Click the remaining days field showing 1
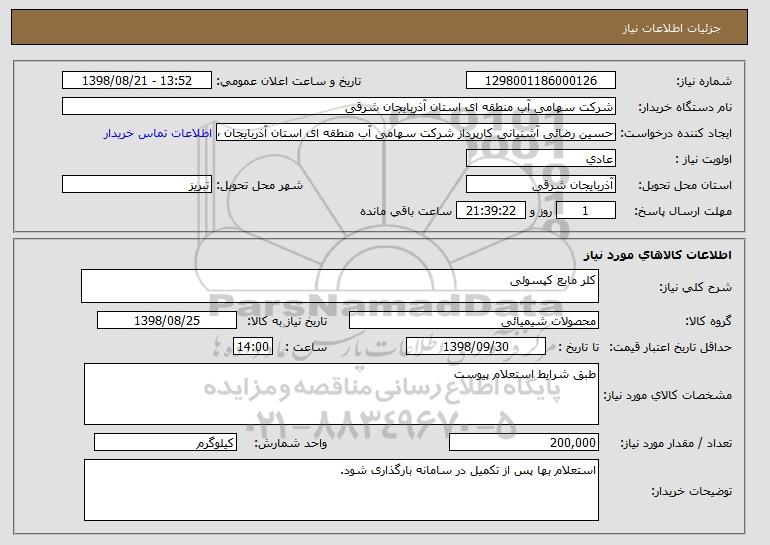Viewport: 770px width, 545px height. tap(585, 211)
